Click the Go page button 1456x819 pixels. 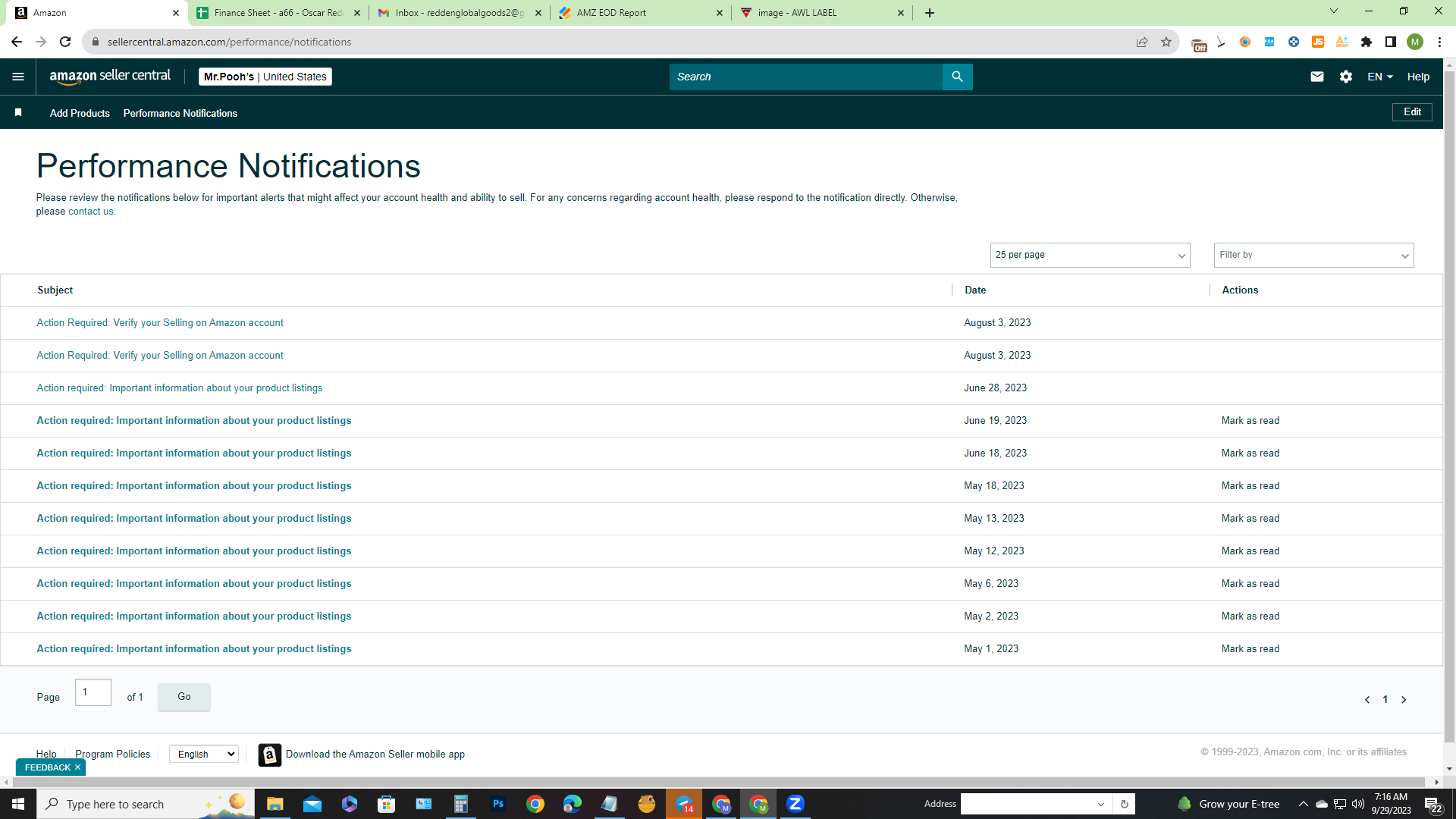coord(184,697)
